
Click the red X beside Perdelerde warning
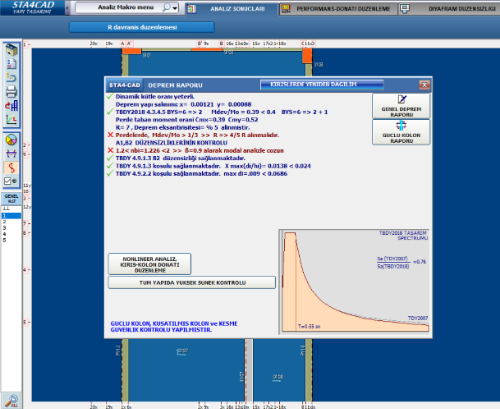click(110, 135)
